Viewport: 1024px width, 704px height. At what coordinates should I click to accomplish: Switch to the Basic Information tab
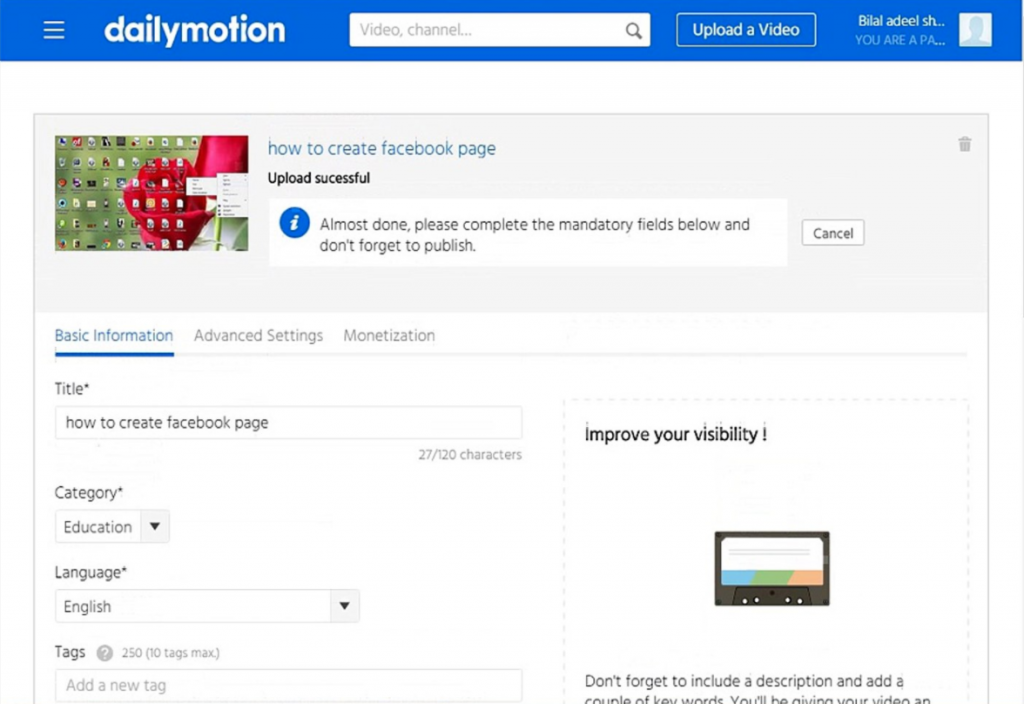[x=114, y=336]
